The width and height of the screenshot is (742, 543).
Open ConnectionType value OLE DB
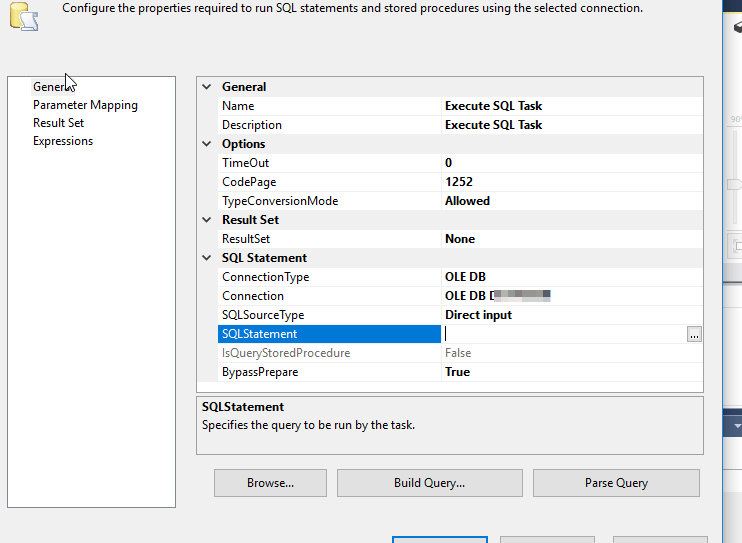coord(572,277)
